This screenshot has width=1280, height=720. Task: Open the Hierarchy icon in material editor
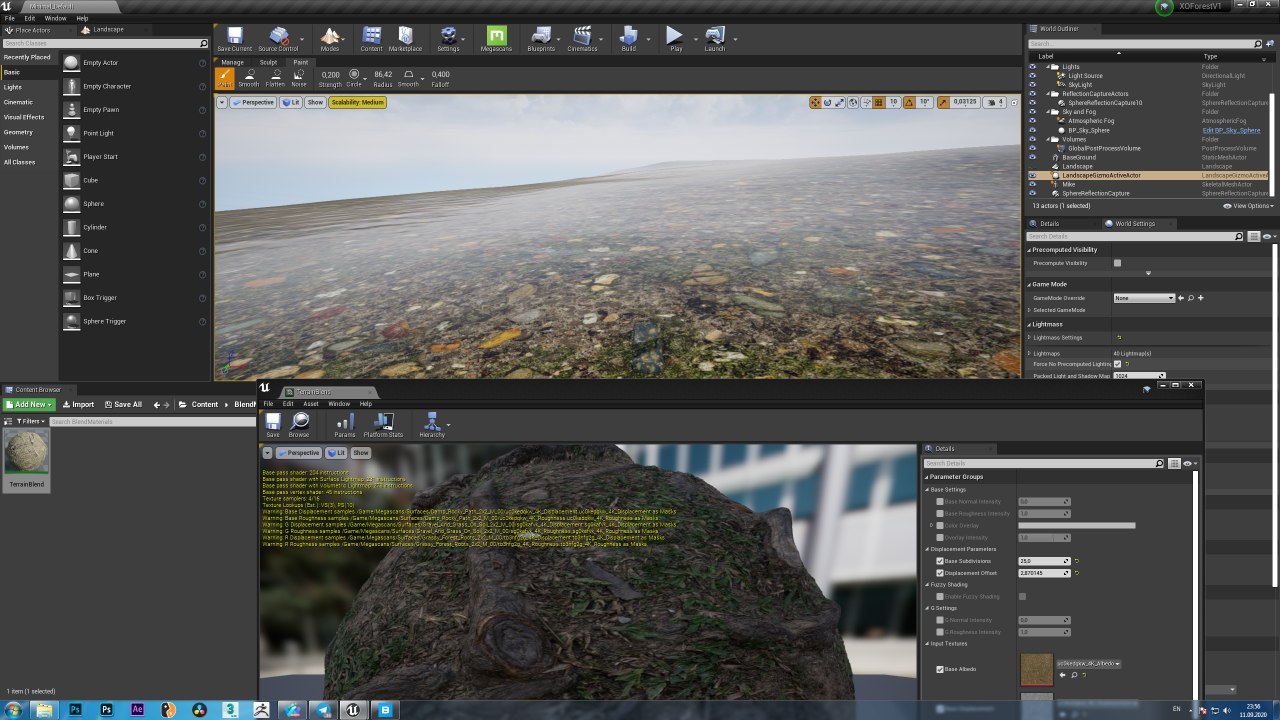pos(432,425)
